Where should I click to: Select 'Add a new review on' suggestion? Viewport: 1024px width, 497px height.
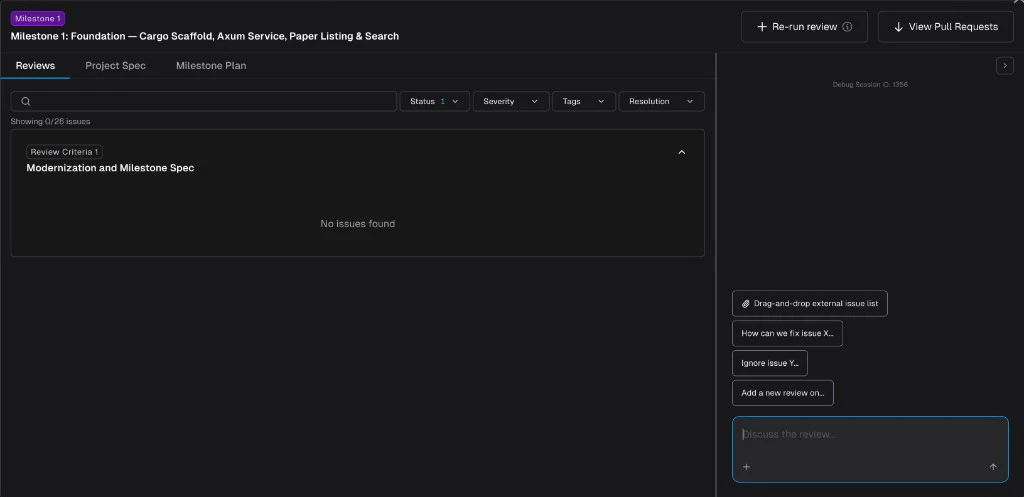pyautogui.click(x=782, y=393)
